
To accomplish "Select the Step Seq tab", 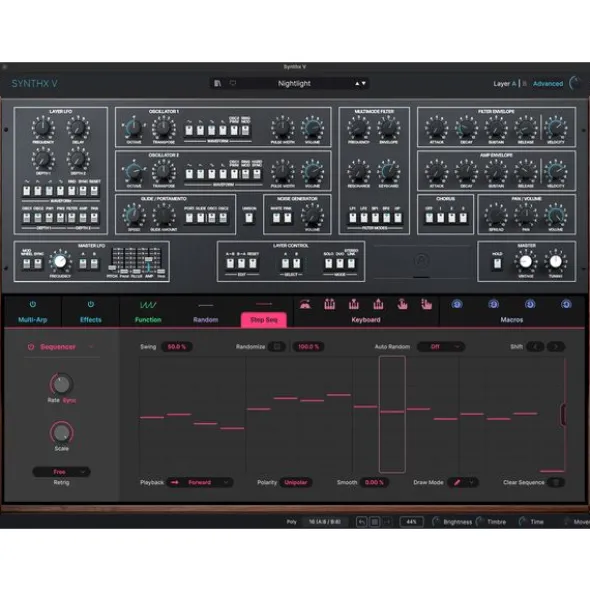I will (x=264, y=320).
